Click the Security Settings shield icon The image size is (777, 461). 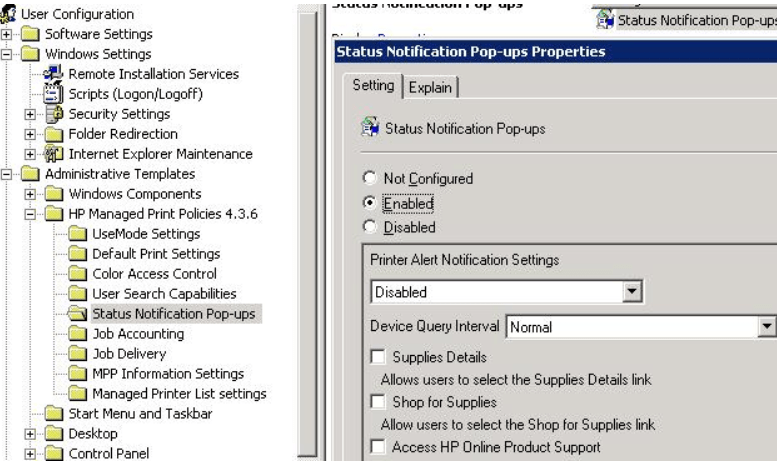[54, 114]
